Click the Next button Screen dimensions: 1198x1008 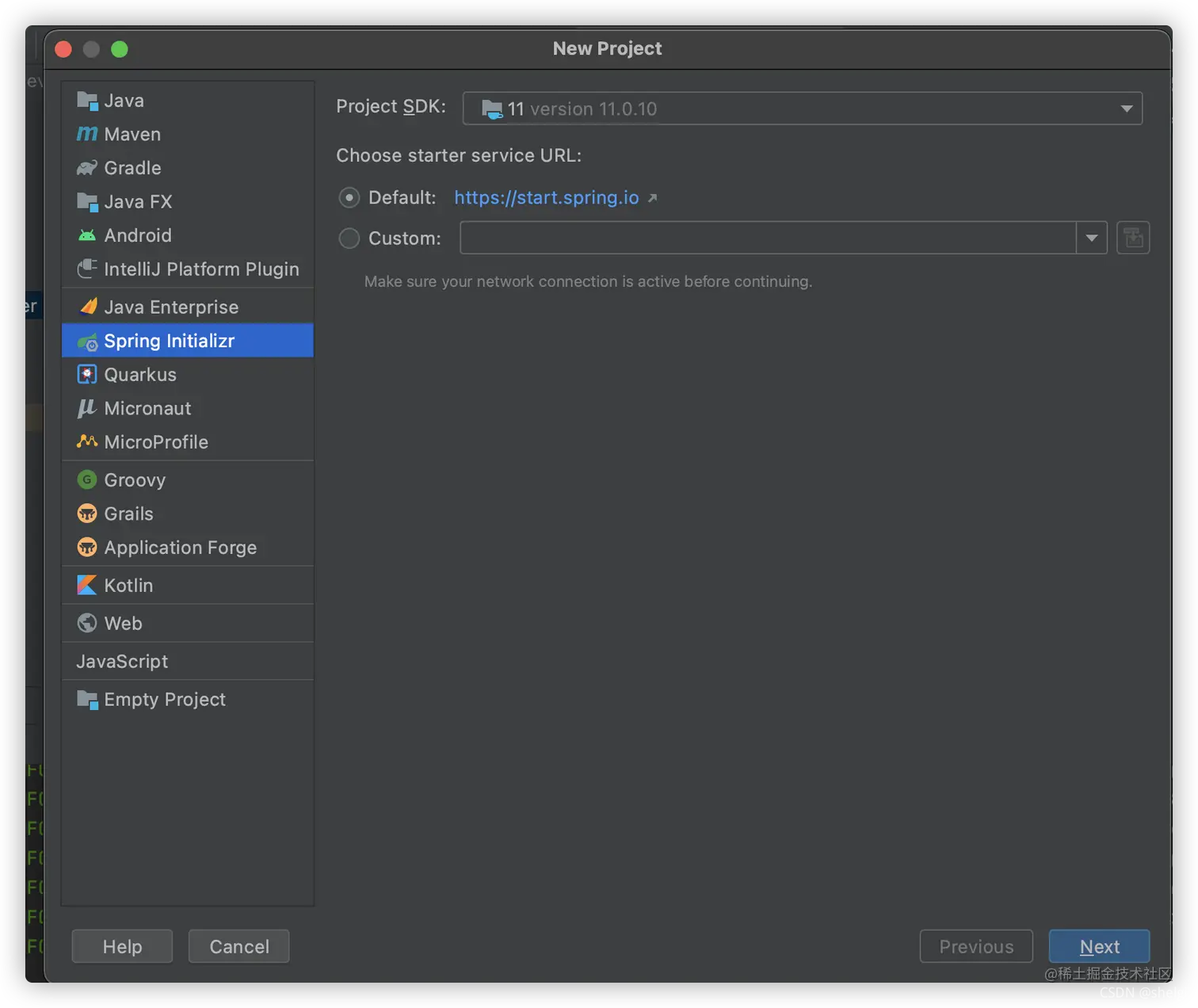click(x=1099, y=946)
